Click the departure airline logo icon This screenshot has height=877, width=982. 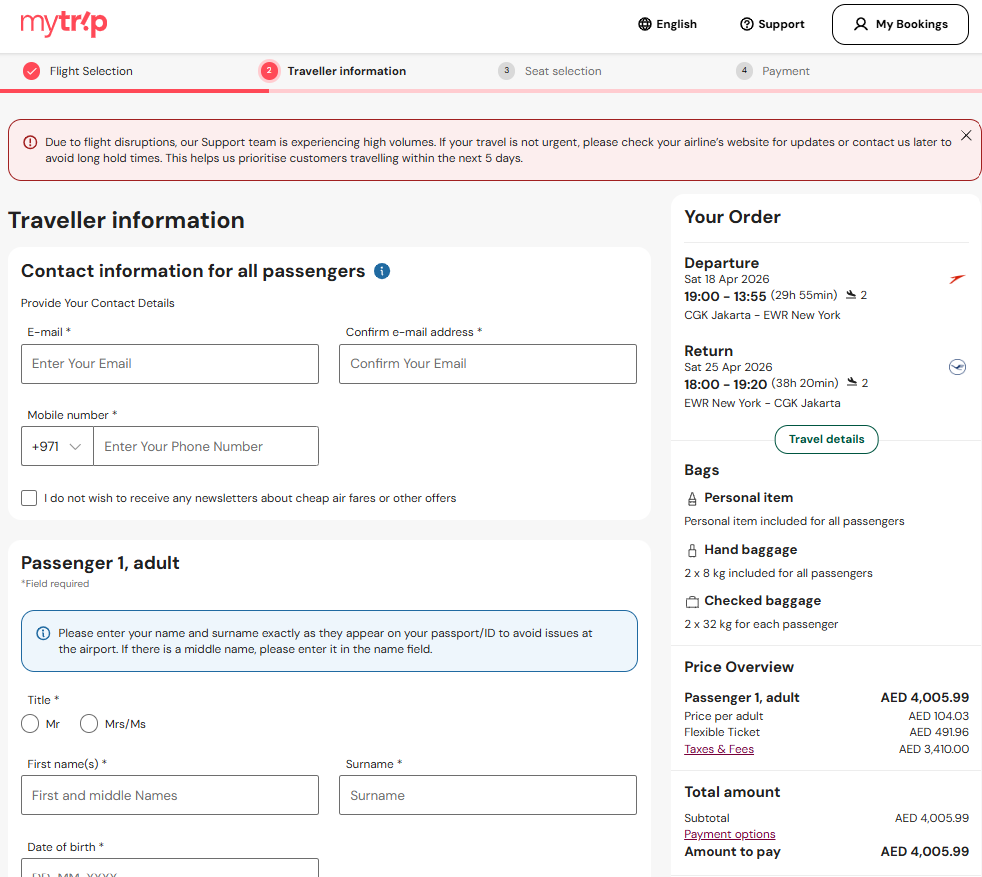click(x=957, y=279)
